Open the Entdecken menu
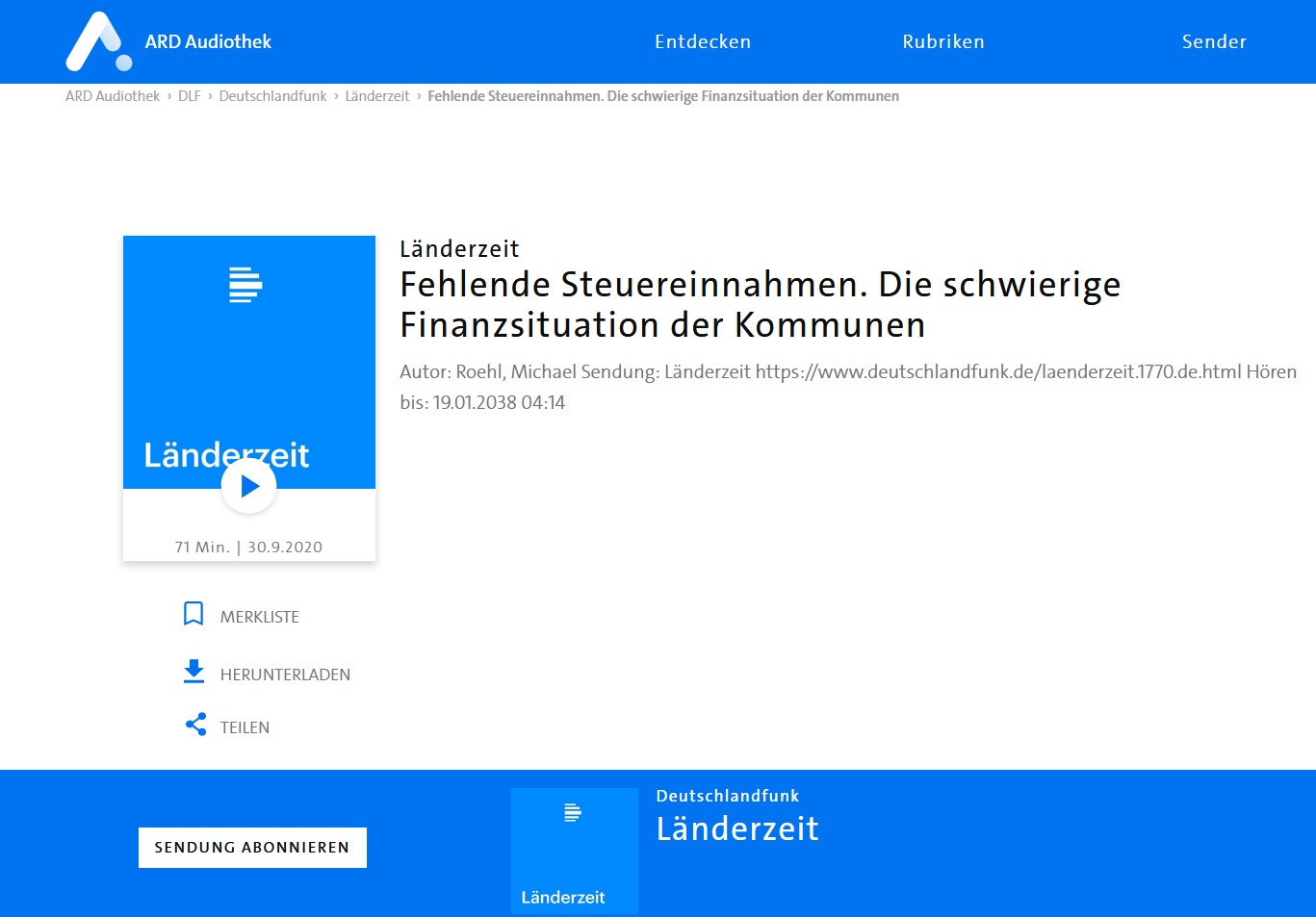 pyautogui.click(x=703, y=41)
